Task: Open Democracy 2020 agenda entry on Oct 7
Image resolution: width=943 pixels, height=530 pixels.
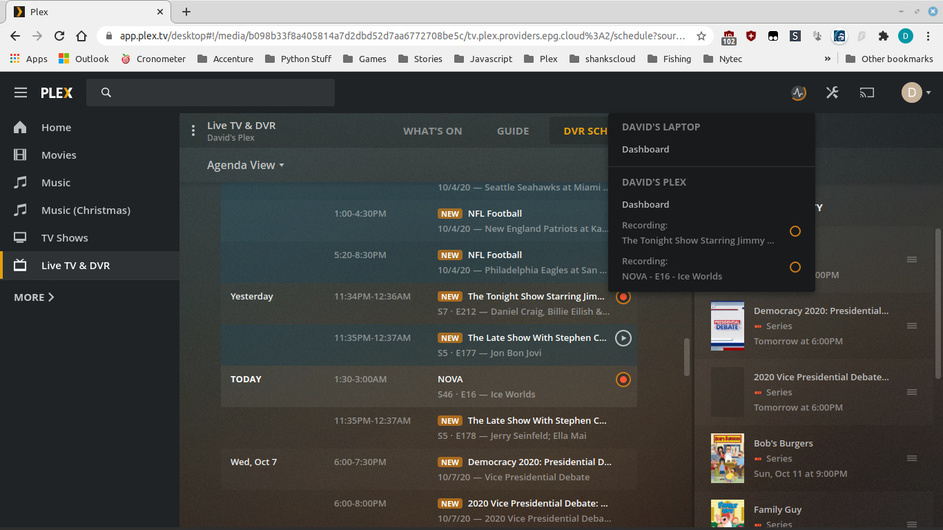Action: 429,469
